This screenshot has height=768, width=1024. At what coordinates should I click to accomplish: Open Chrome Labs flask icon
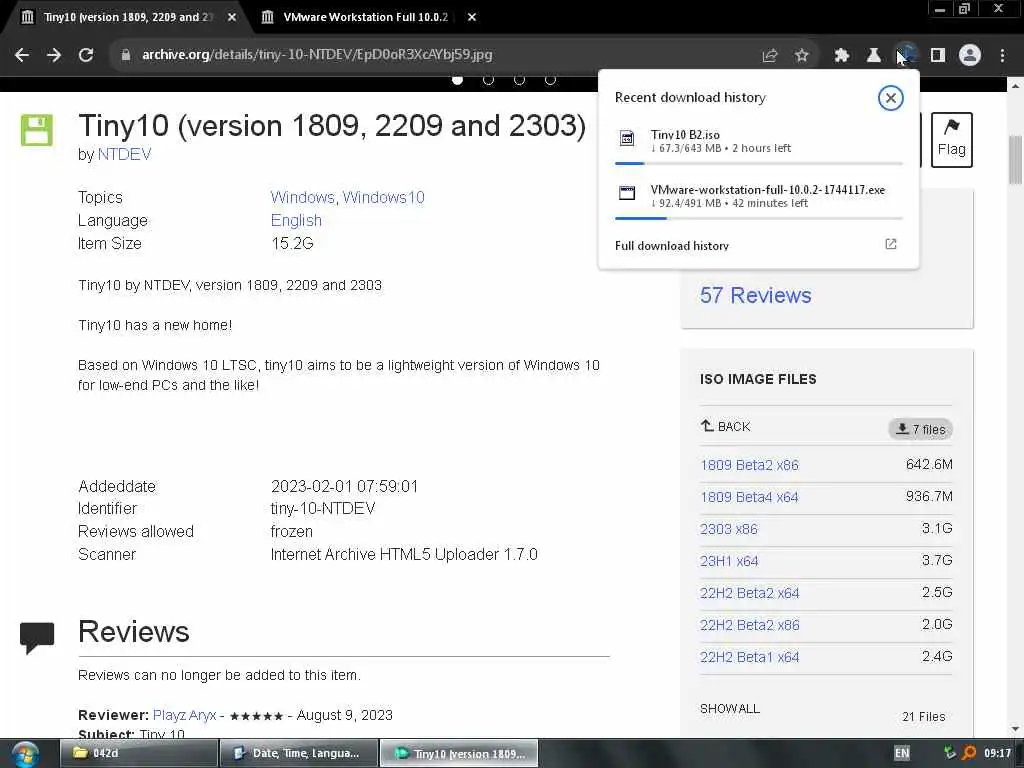(874, 56)
